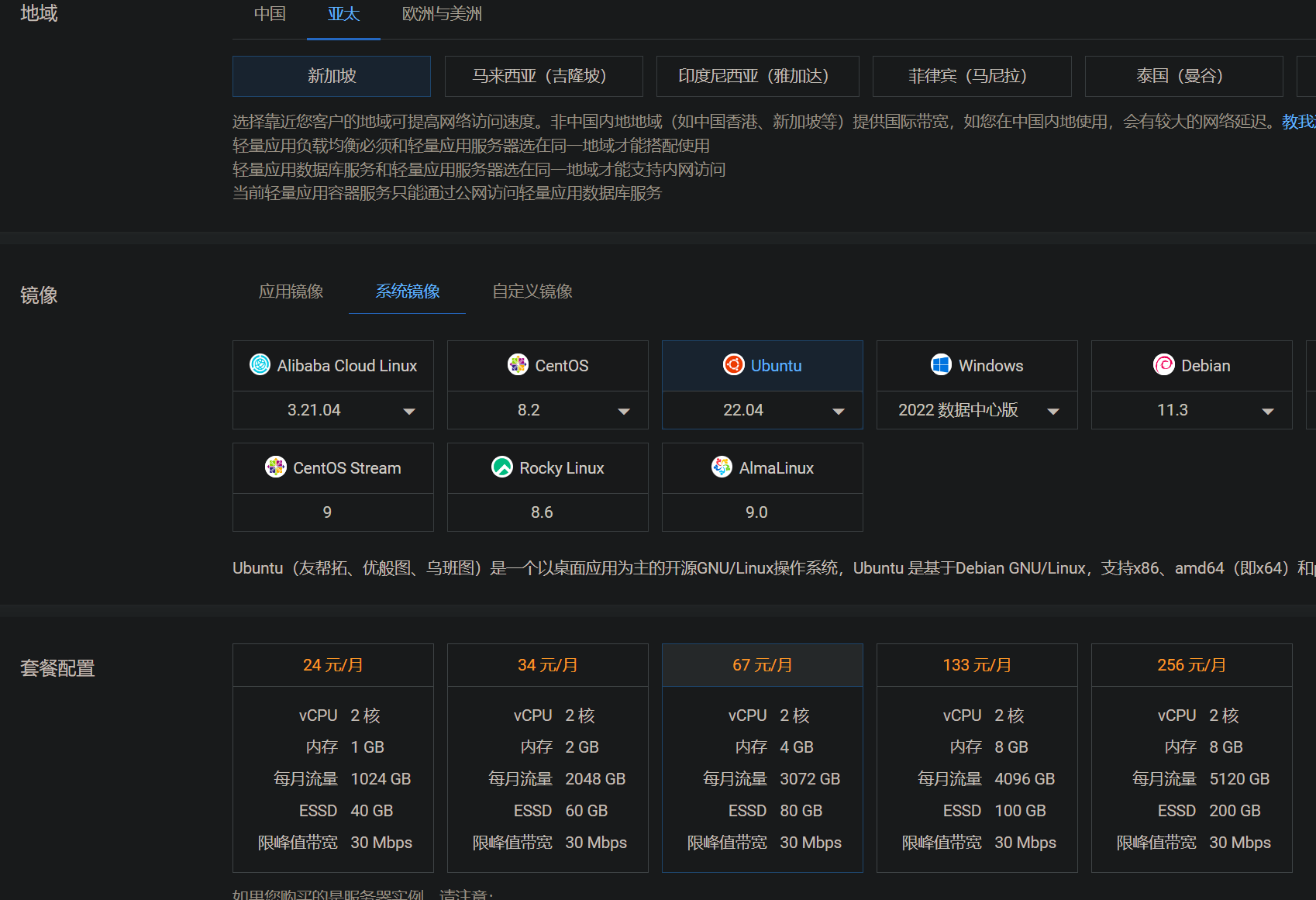
Task: Open the 欧洲与美洲 region tab
Action: coord(442,14)
